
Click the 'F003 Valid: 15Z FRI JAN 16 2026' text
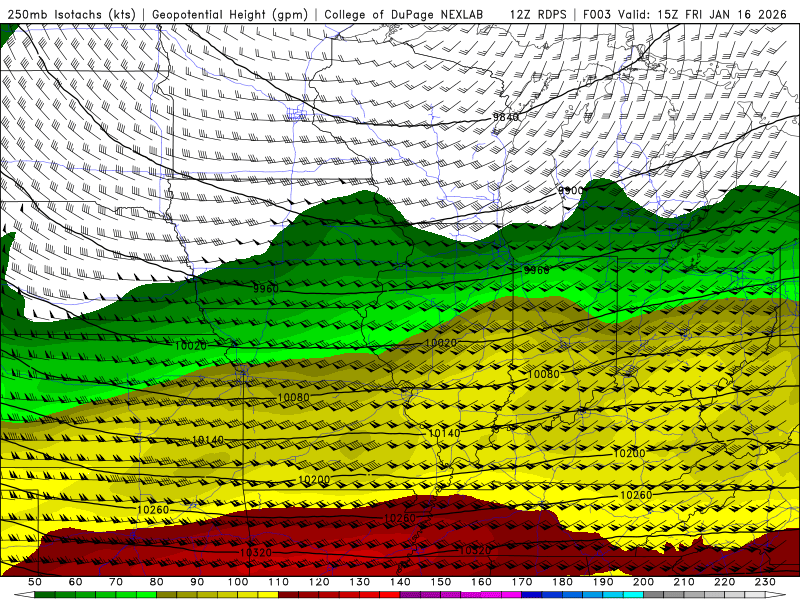point(685,15)
